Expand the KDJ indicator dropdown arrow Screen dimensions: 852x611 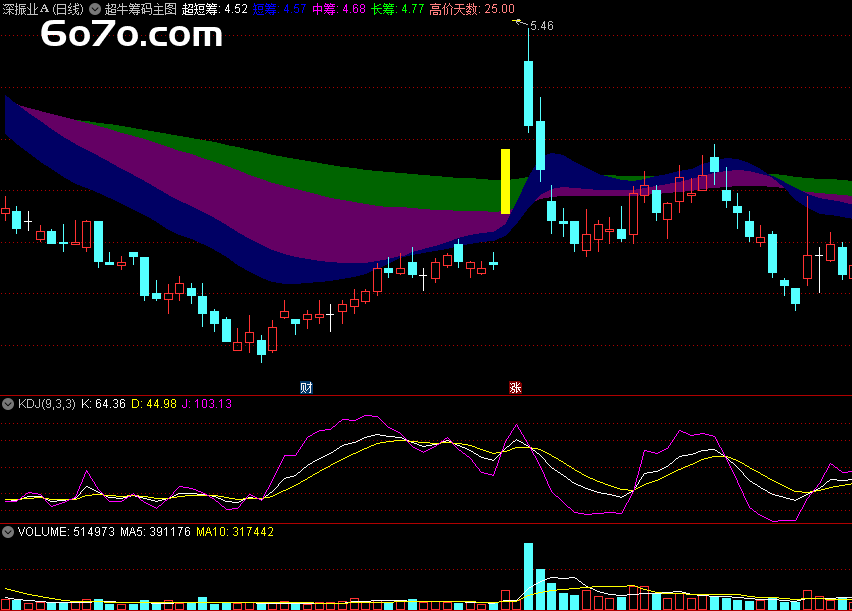(x=8, y=404)
